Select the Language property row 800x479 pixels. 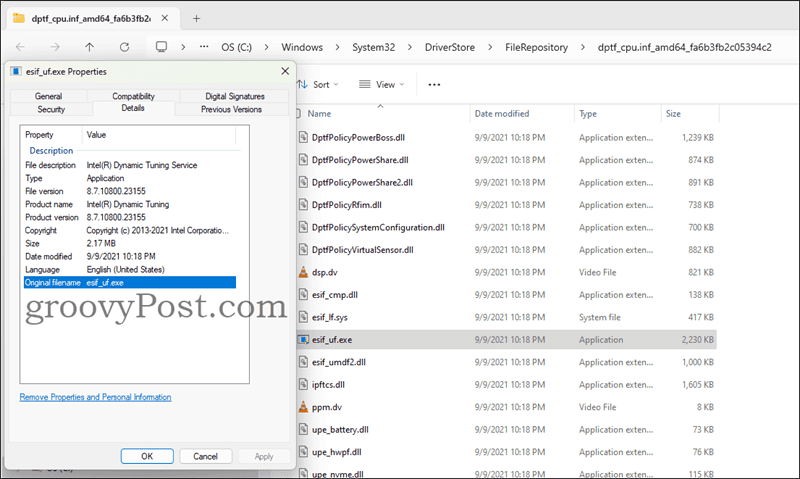130,269
